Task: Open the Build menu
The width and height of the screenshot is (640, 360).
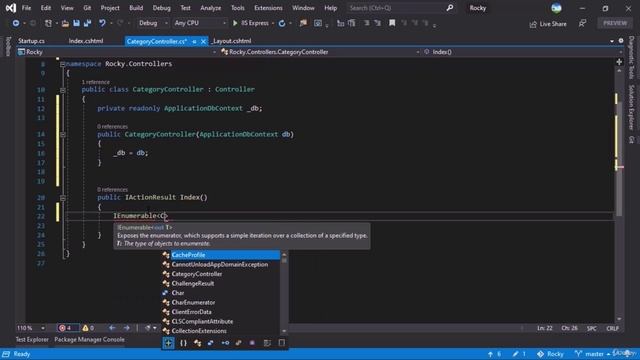Action: coord(136,8)
